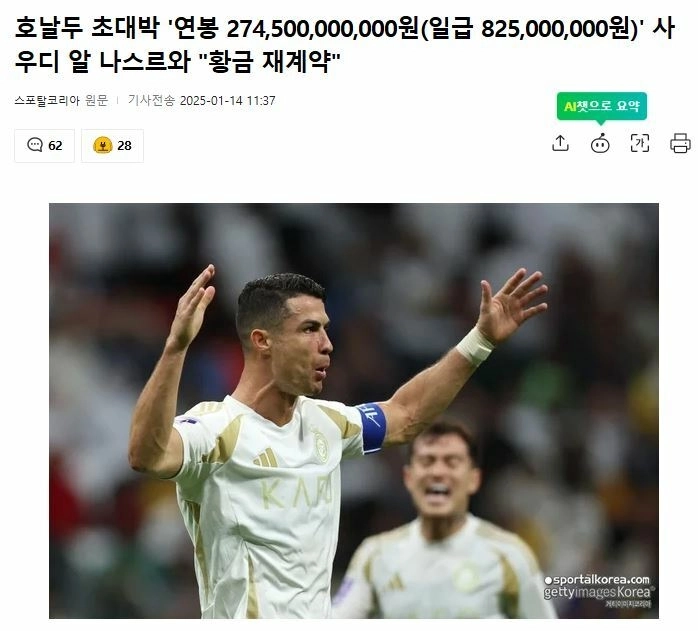
Task: Click the AI chatbot summary robot icon
Action: (600, 143)
